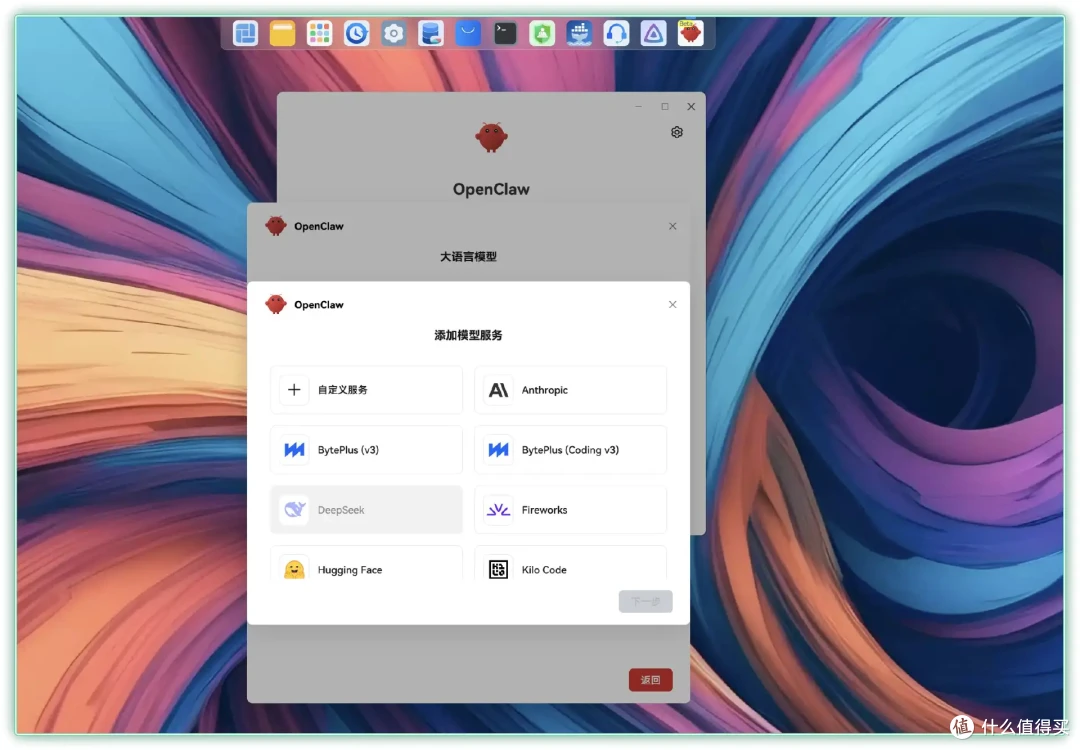Image resolution: width=1080 pixels, height=750 pixels.
Task: Click the 大语言模型 heading text
Action: tap(468, 257)
